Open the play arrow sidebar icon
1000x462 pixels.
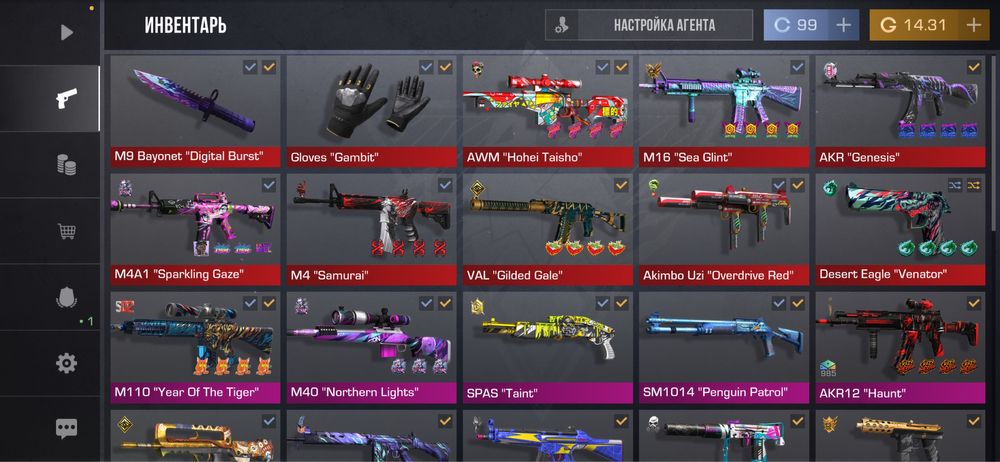(66, 32)
